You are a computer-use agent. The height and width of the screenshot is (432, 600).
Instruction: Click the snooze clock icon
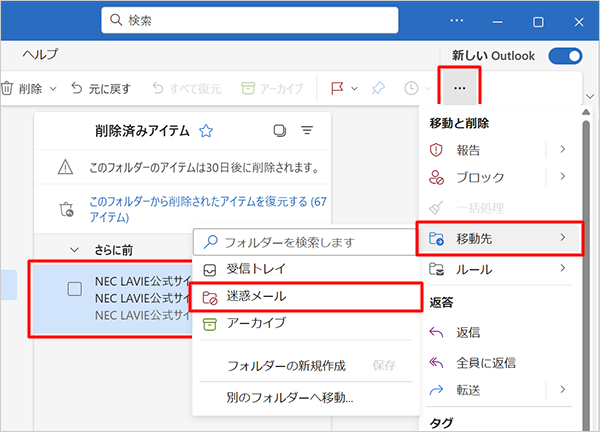pos(411,88)
